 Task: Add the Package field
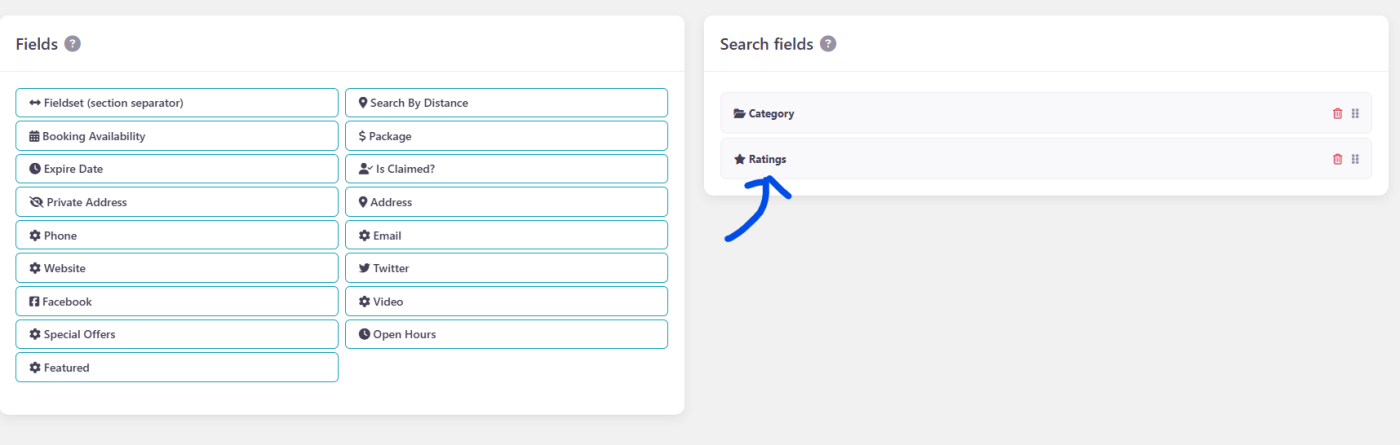tap(506, 136)
